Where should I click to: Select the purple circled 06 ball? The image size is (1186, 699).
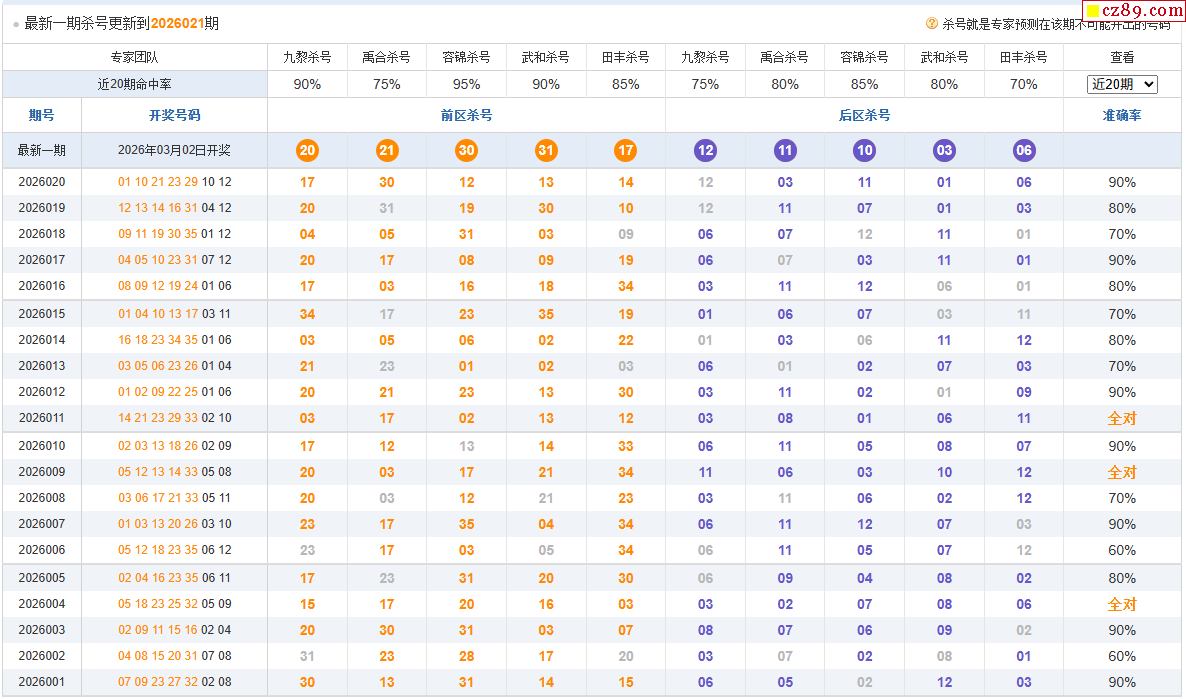pyautogui.click(x=1023, y=151)
